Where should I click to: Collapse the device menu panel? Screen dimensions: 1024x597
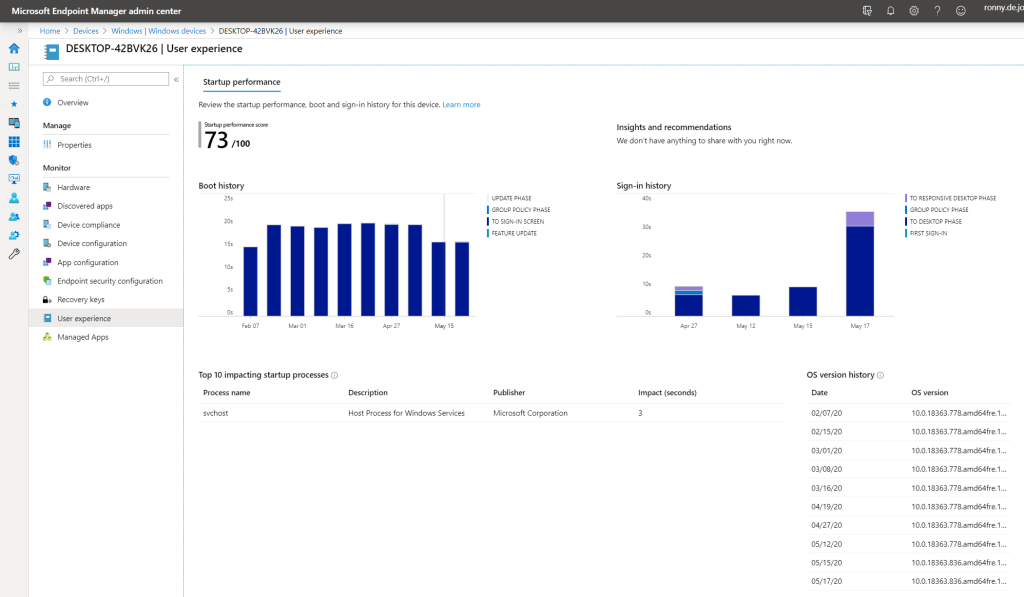[176, 79]
